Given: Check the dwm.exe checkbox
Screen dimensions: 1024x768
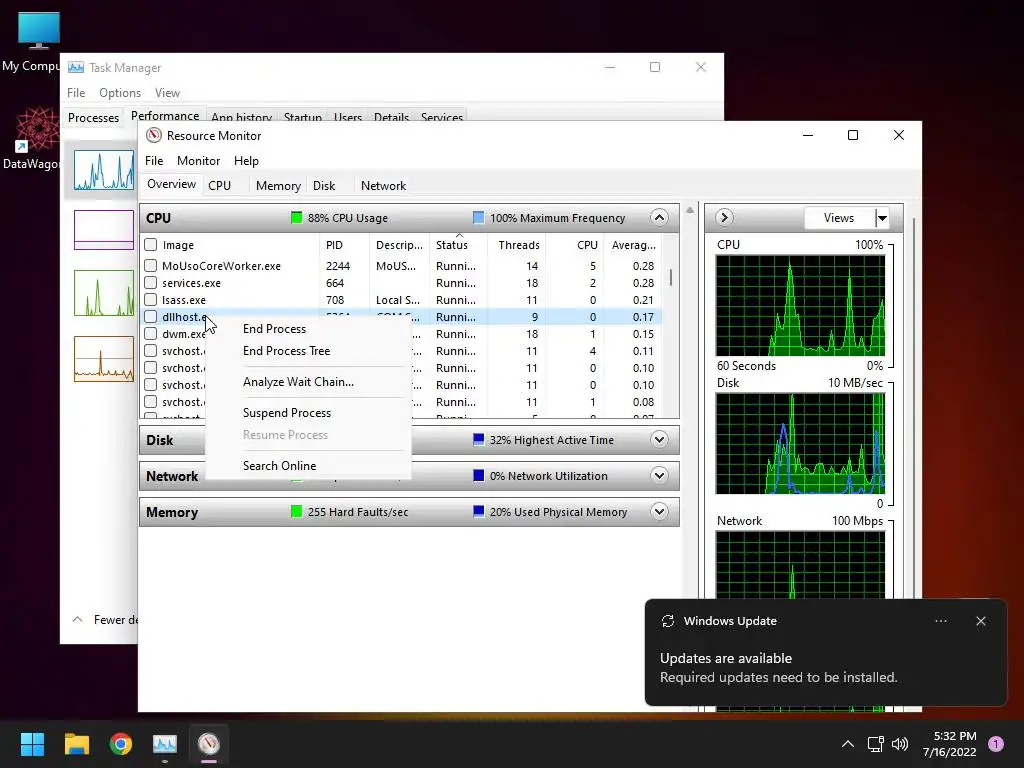Looking at the screenshot, I should pos(151,334).
